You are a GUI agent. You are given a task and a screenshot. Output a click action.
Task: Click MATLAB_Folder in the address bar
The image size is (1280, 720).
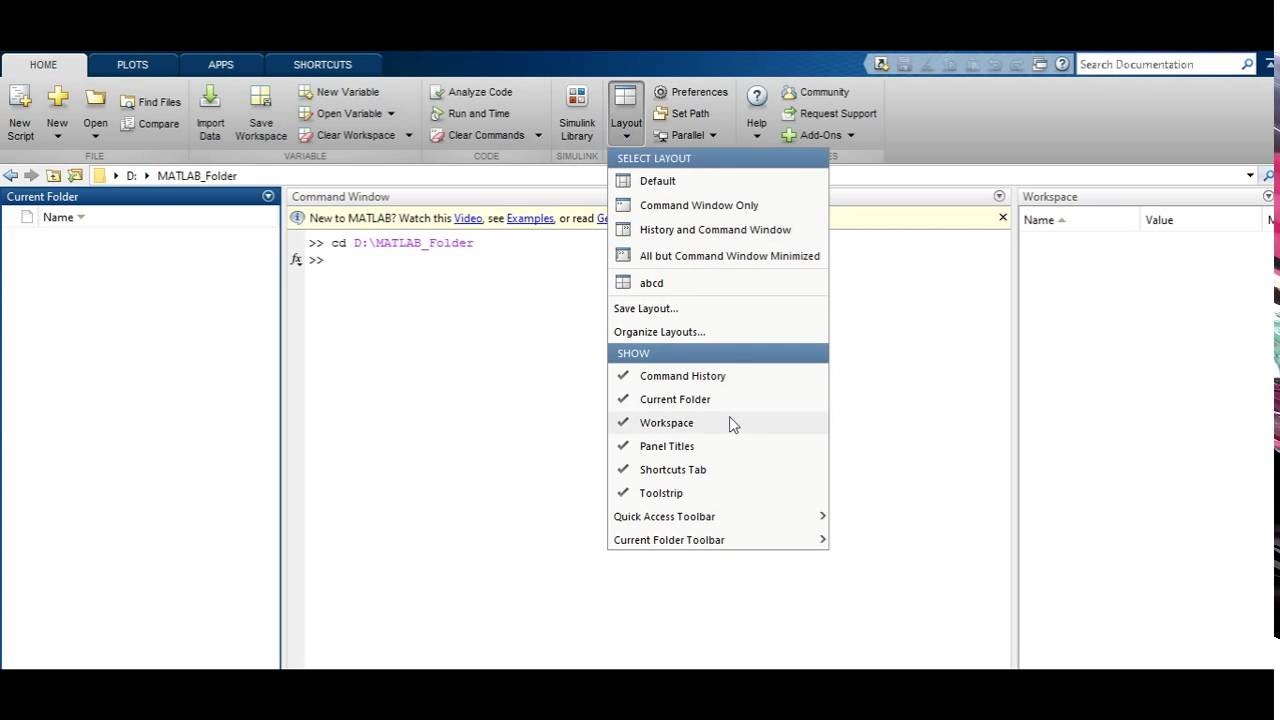(x=197, y=176)
